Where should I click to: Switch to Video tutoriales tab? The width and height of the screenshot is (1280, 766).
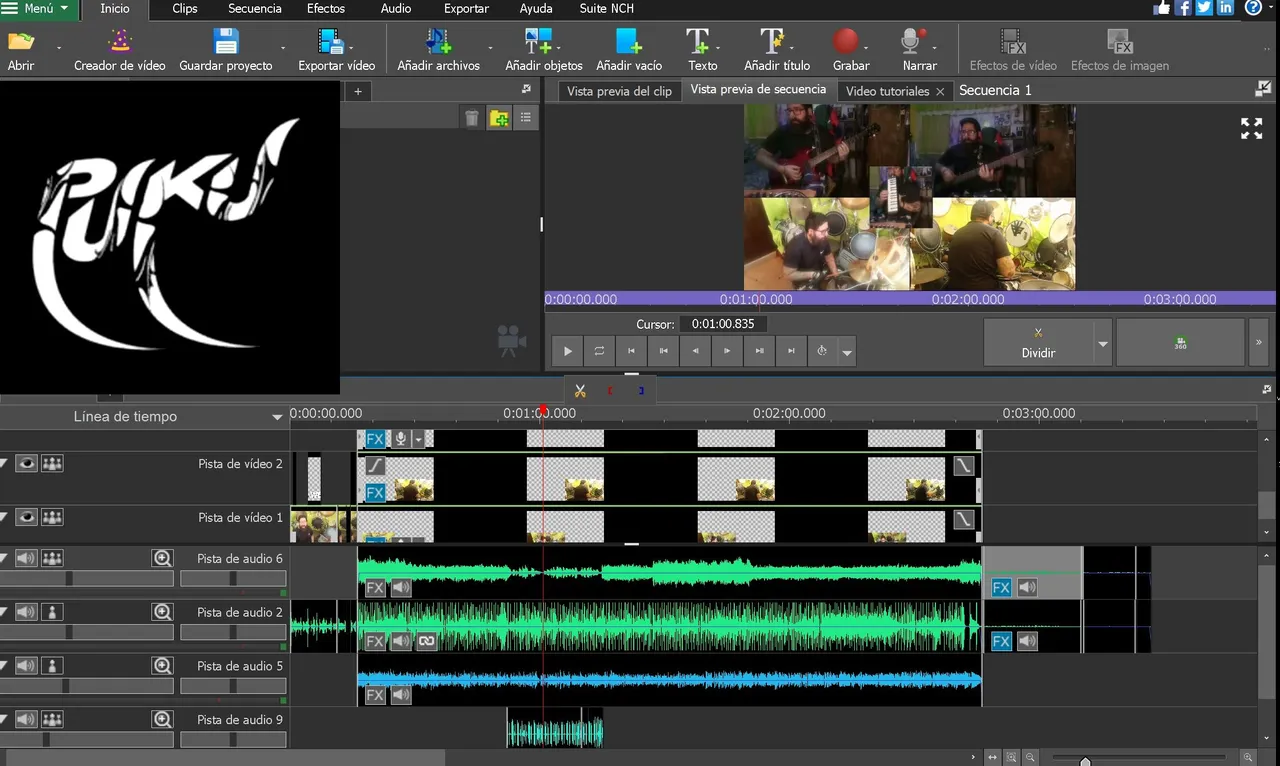point(888,91)
